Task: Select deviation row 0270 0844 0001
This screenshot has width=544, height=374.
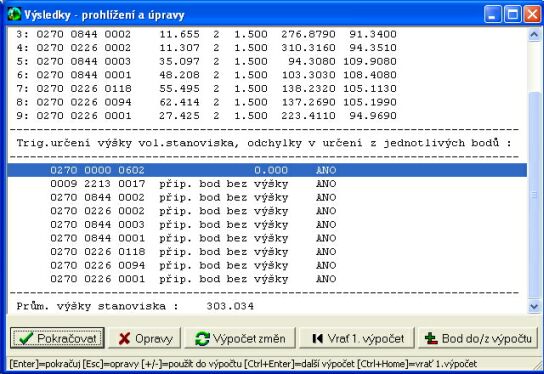Action: coord(267,238)
